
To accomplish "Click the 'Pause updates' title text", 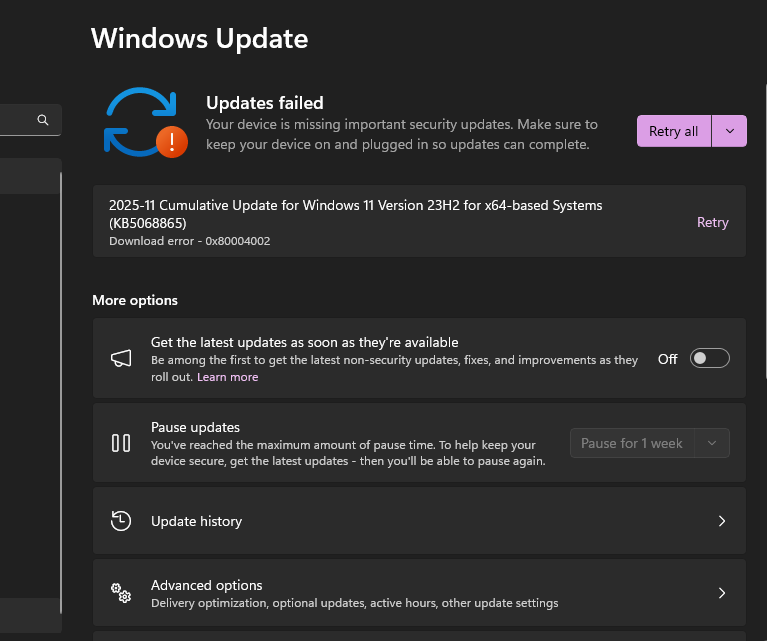I will click(x=195, y=427).
